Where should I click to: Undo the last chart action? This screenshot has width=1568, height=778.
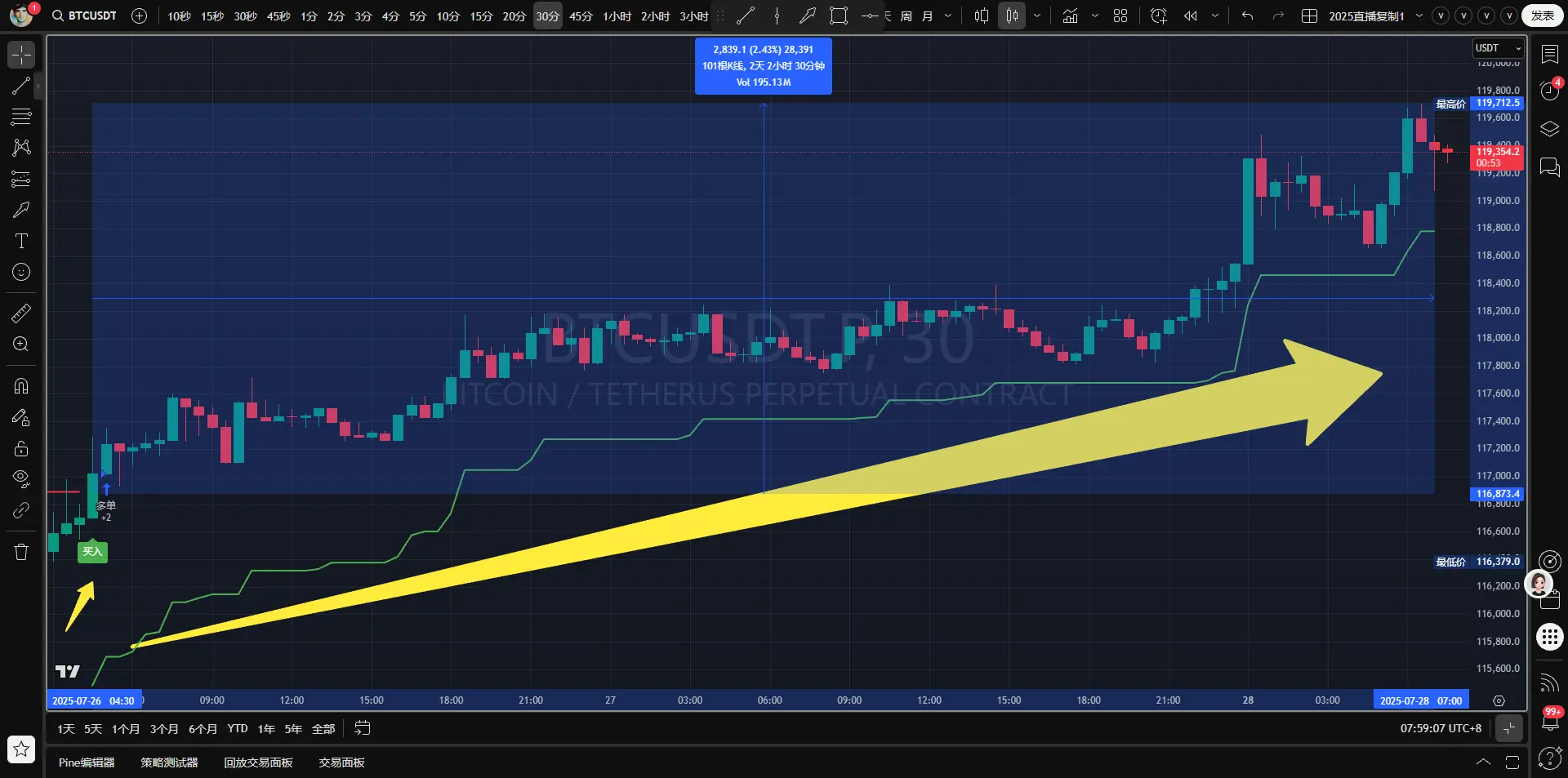coord(1247,16)
